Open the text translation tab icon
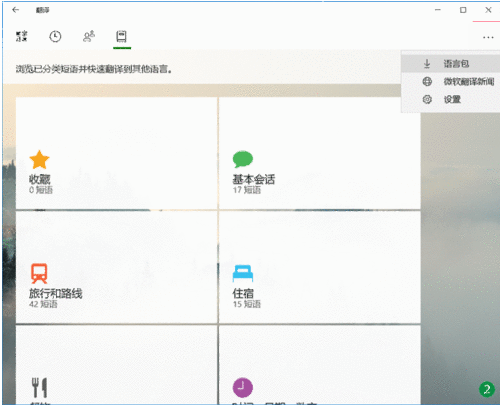 tap(22, 36)
